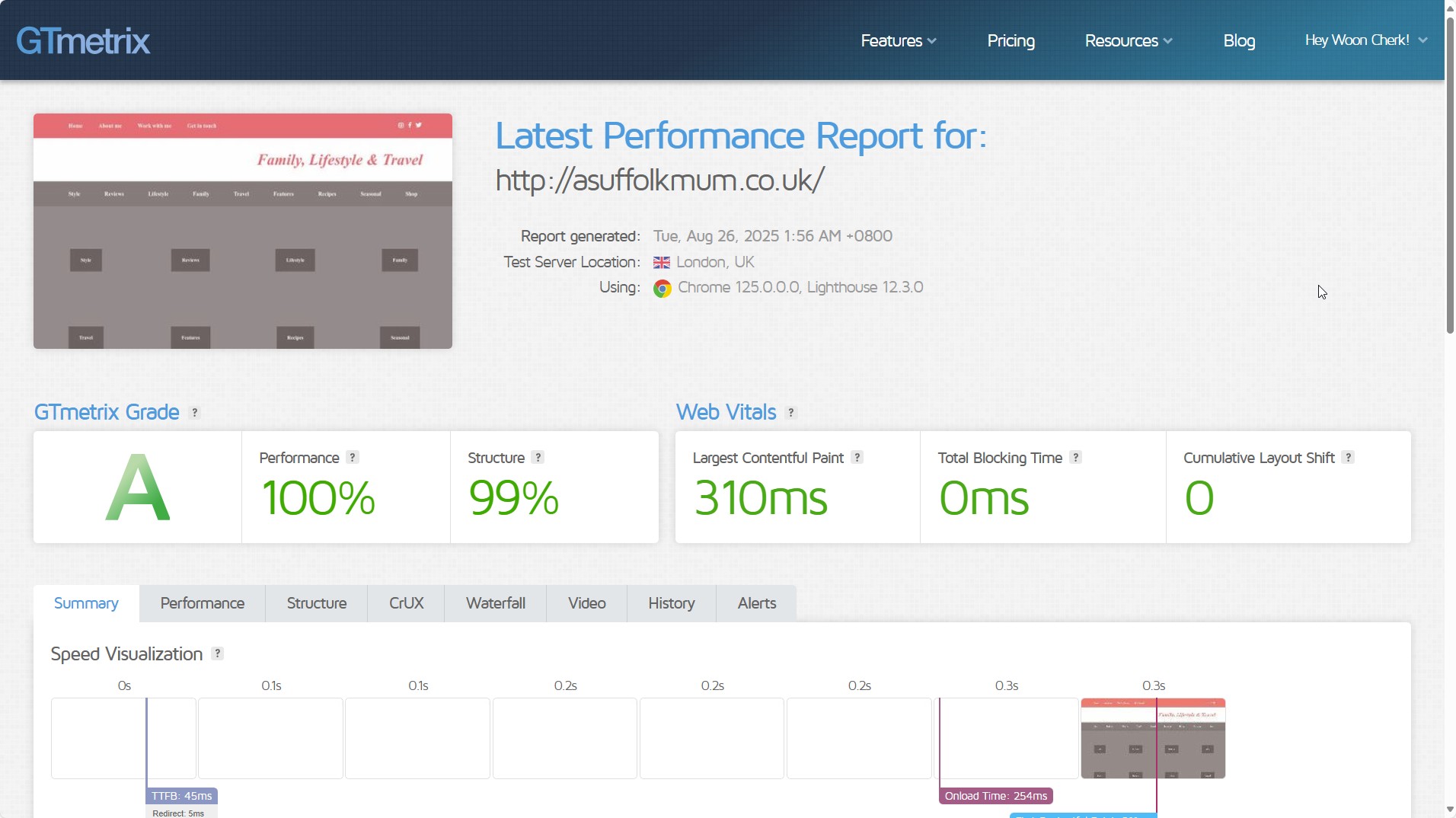Click the 100% Performance score

click(x=318, y=498)
